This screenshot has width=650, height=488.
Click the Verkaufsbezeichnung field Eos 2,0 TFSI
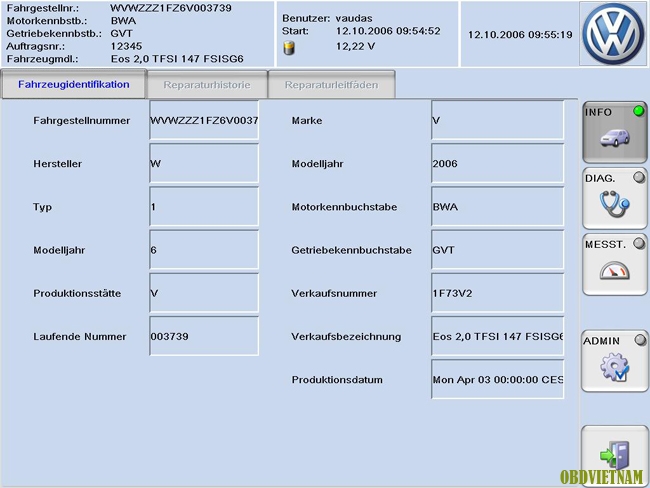(497, 336)
